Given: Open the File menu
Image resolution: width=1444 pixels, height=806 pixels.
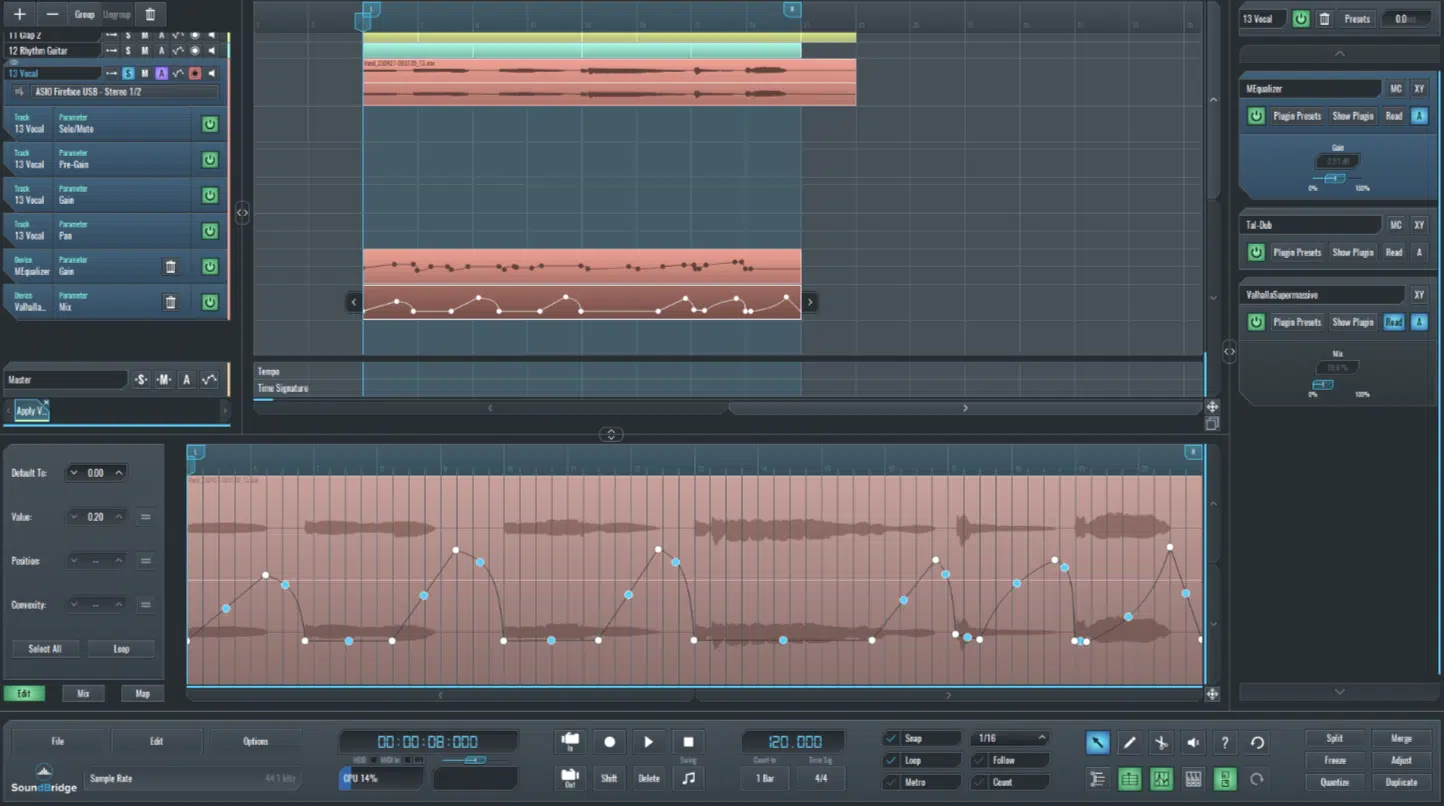Looking at the screenshot, I should pos(58,741).
